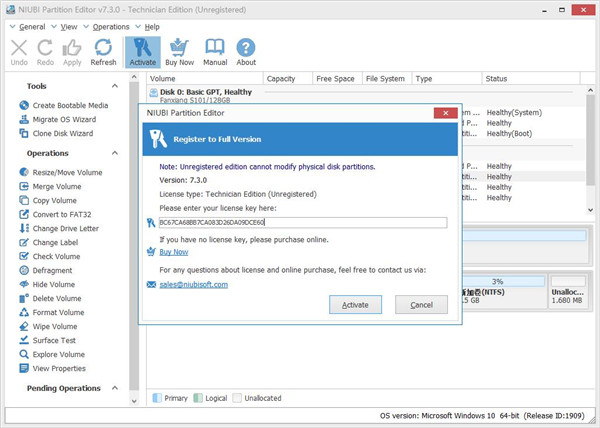The height and width of the screenshot is (428, 600).
Task: Choose Resize/Move Volume operation
Action: [x=68, y=172]
